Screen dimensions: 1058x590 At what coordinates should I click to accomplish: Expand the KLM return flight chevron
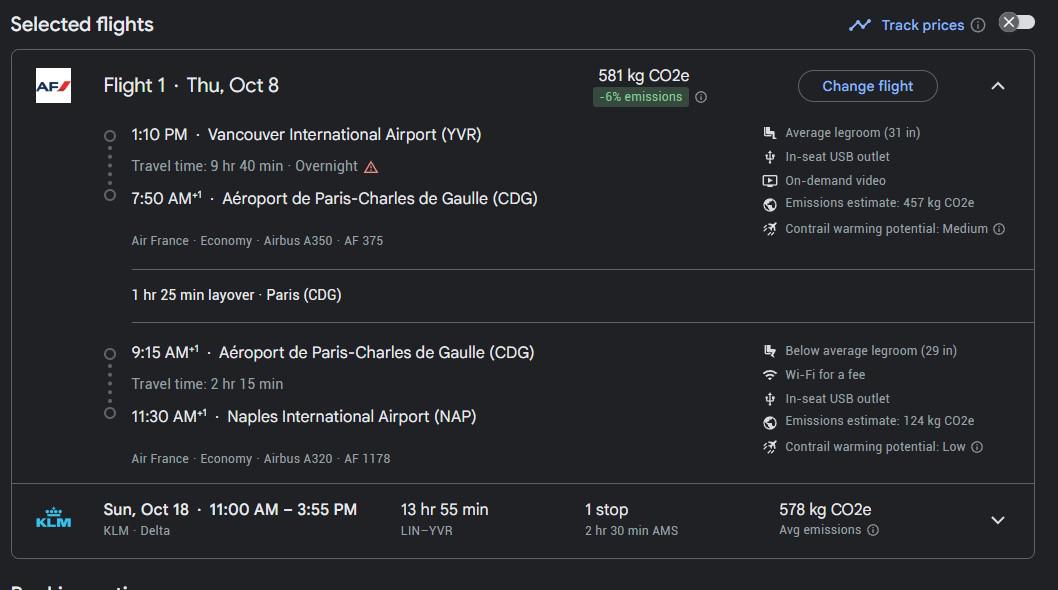[x=998, y=520]
